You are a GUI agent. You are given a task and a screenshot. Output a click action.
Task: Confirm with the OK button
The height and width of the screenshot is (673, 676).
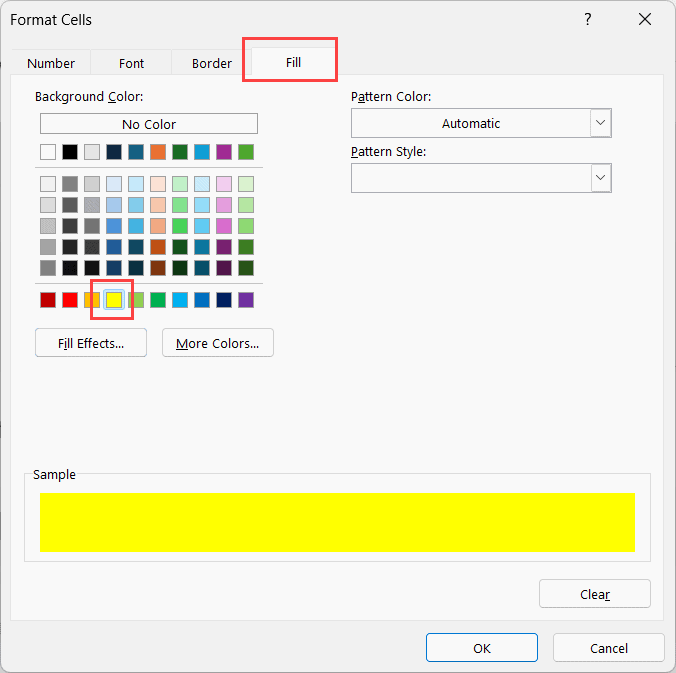[x=482, y=648]
